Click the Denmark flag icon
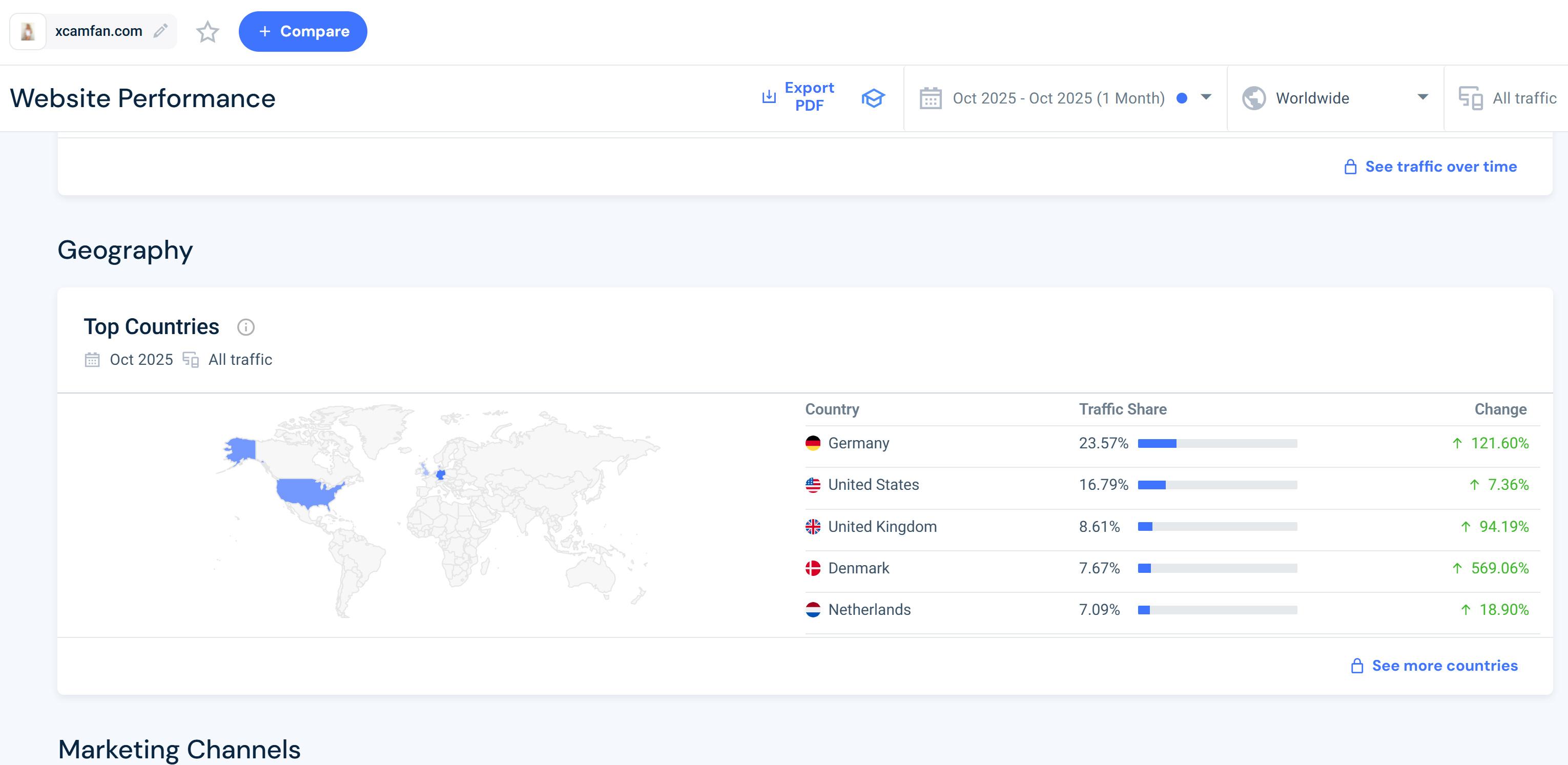1568x765 pixels. pyautogui.click(x=813, y=568)
